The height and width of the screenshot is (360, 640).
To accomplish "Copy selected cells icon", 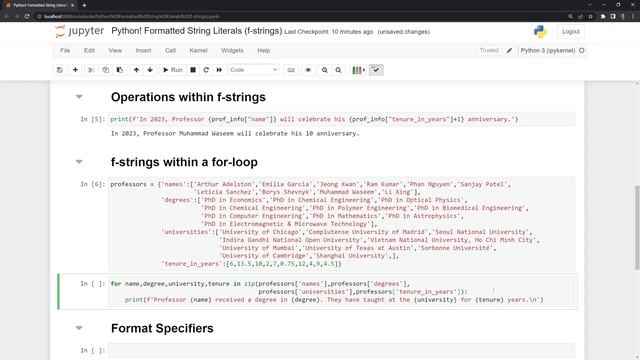I will (105, 70).
